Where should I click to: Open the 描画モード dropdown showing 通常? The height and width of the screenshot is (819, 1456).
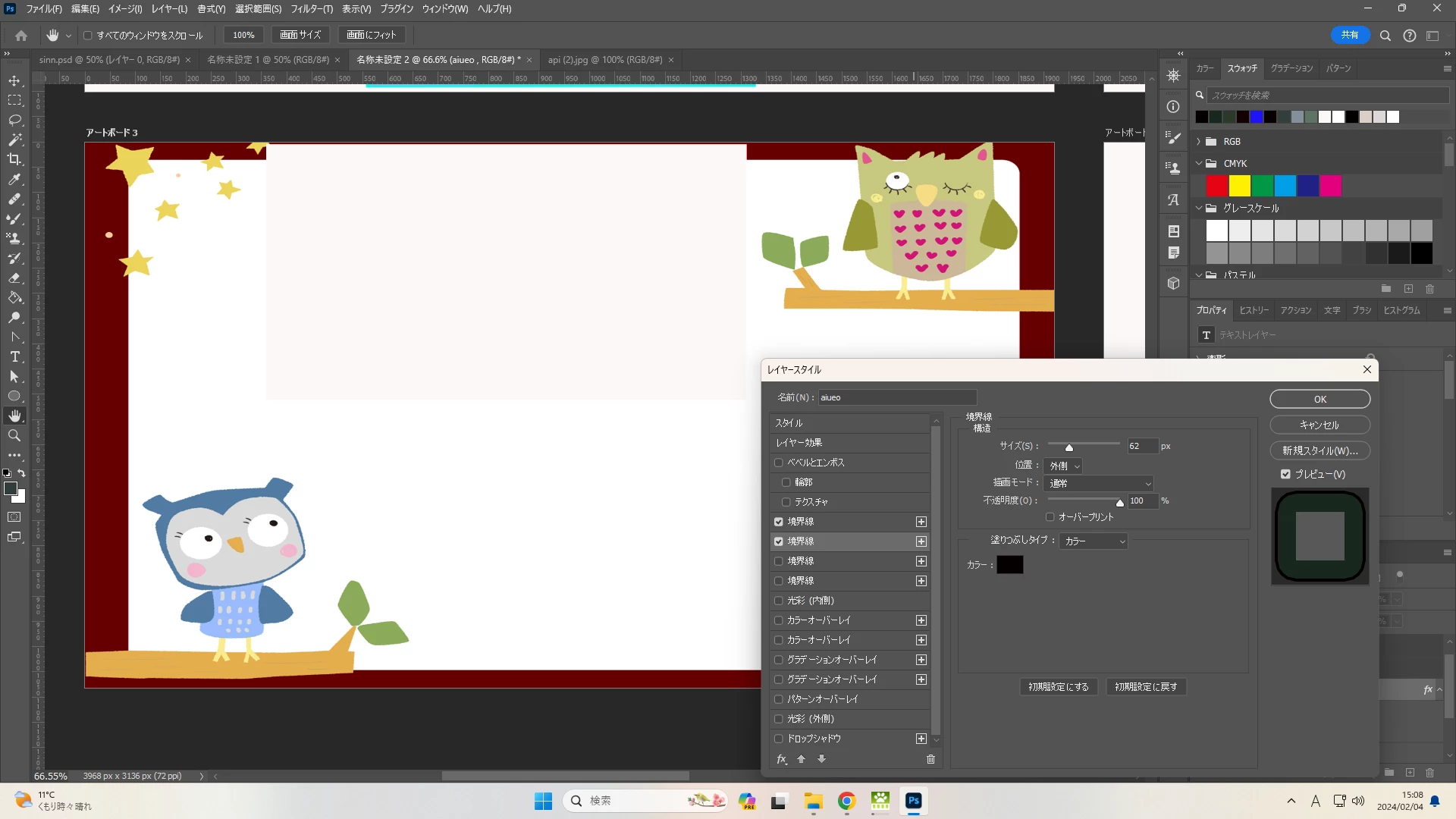click(1099, 483)
